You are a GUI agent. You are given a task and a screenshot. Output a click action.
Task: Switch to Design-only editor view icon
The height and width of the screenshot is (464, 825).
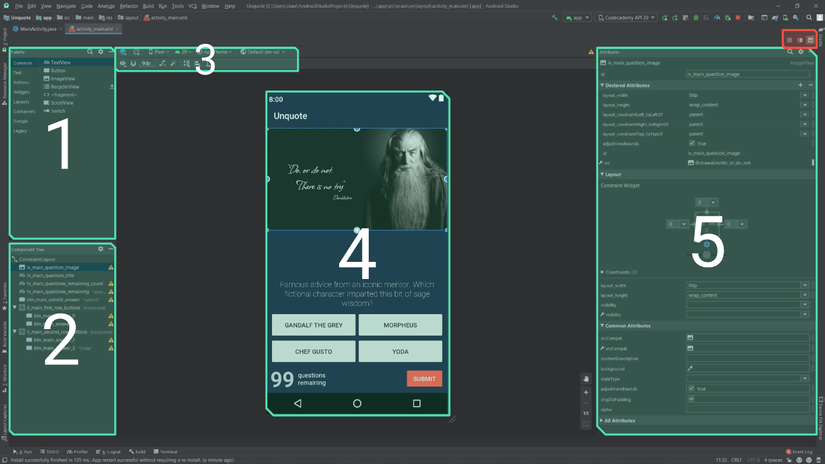810,40
